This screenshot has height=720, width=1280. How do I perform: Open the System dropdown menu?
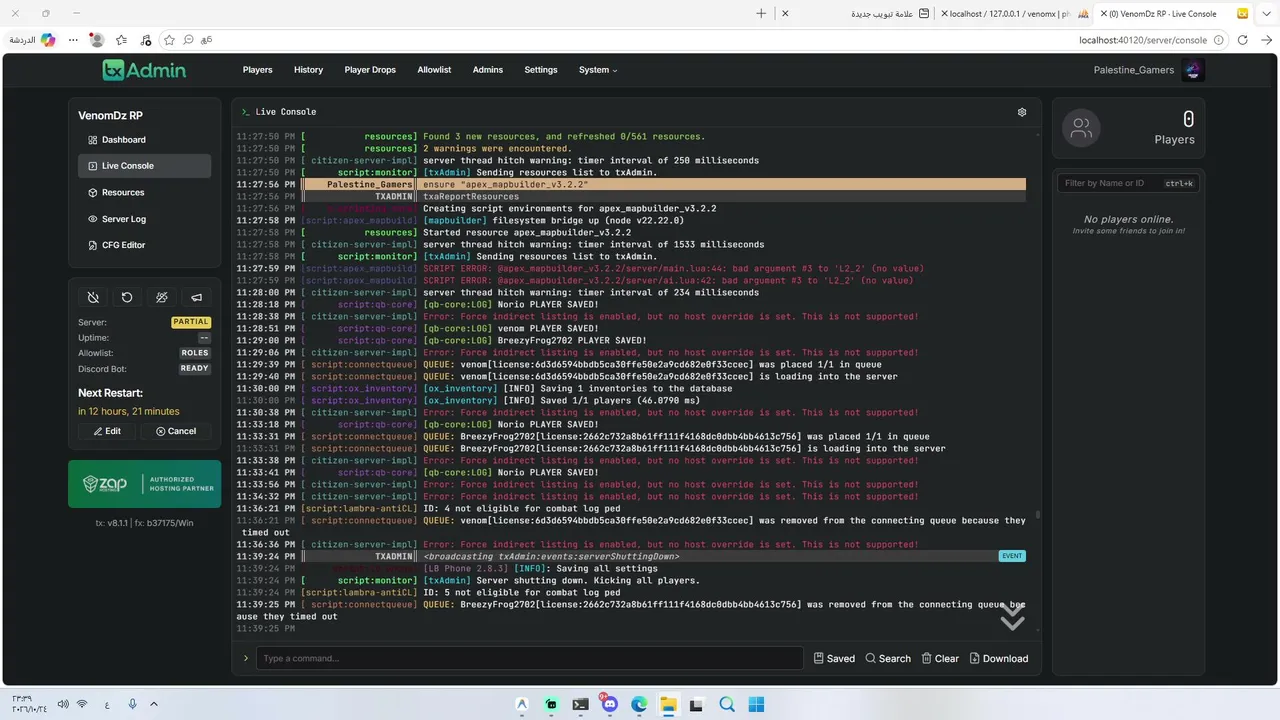coord(598,70)
